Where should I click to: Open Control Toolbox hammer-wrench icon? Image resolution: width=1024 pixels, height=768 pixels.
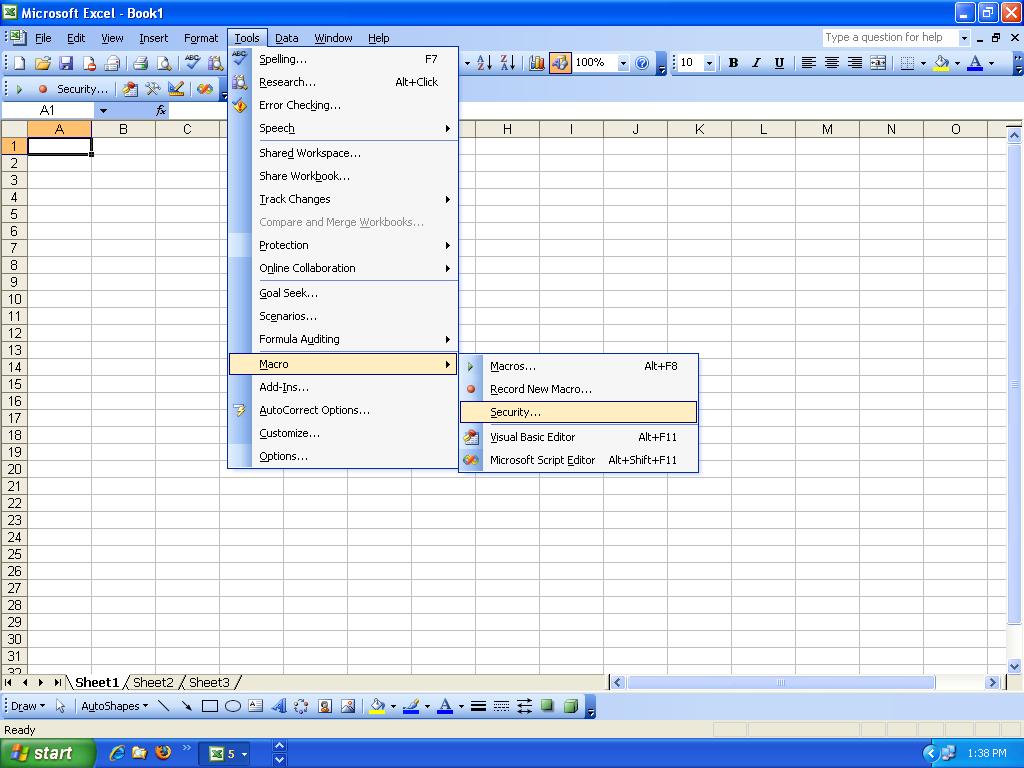pyautogui.click(x=153, y=89)
